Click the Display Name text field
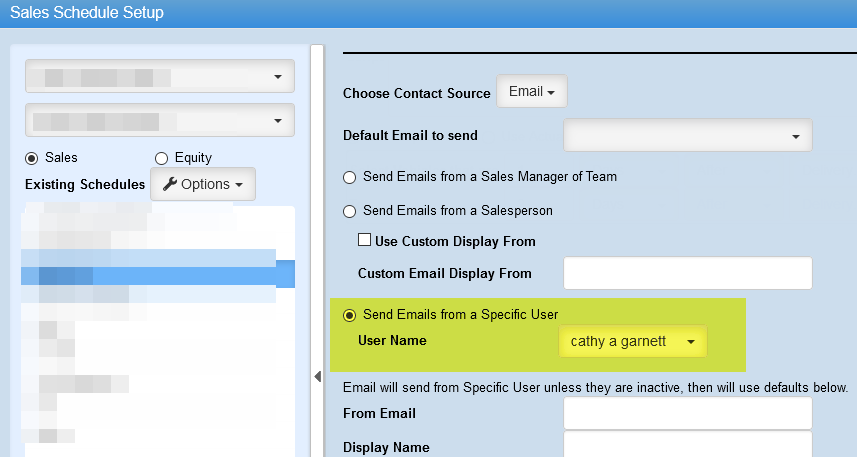Viewport: 857px width, 457px height. (687, 446)
